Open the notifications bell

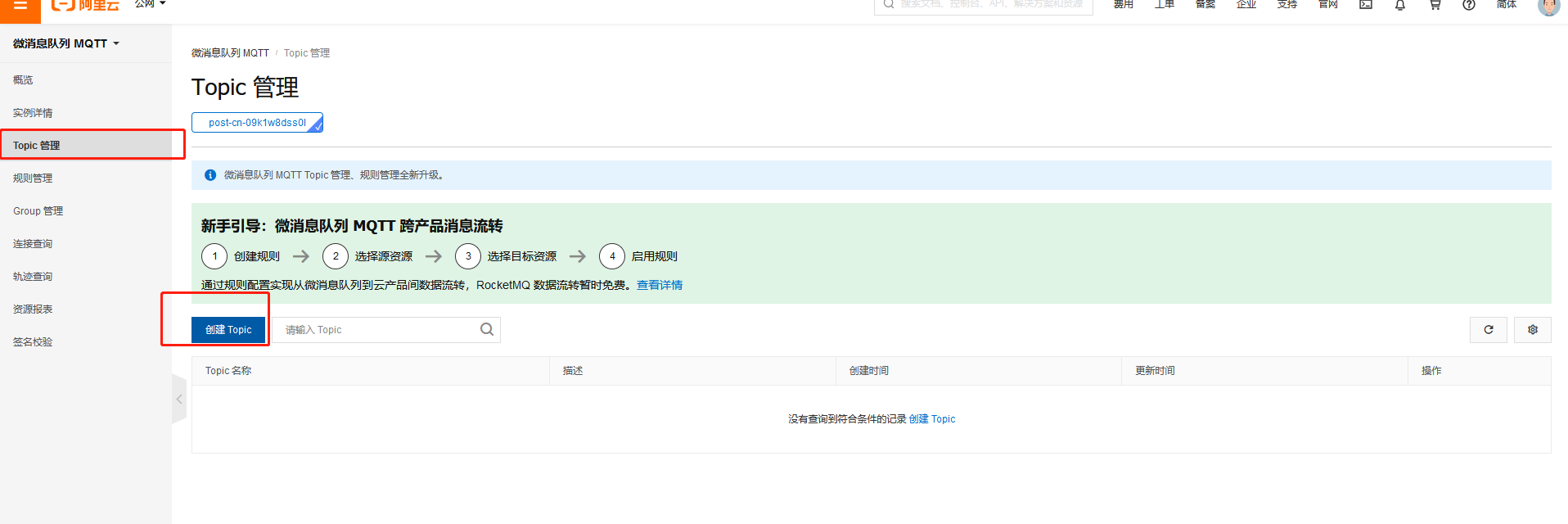coord(1400,5)
